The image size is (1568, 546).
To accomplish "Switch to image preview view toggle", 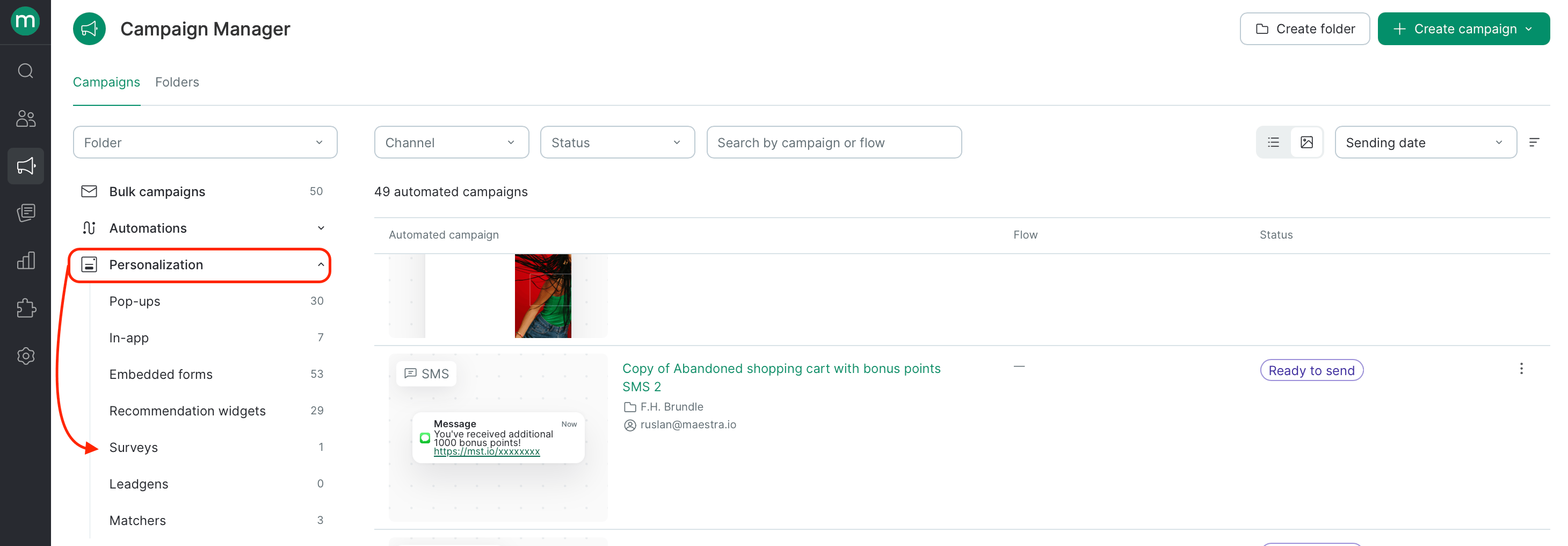I will 1306,142.
